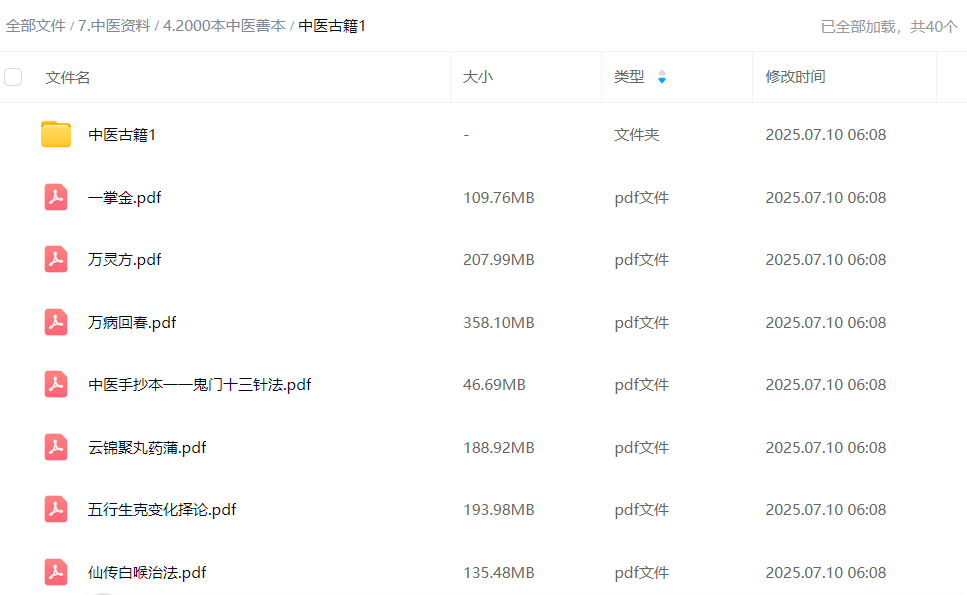Click the 中医古籍1 folder name
This screenshot has width=967, height=595.
pos(122,135)
